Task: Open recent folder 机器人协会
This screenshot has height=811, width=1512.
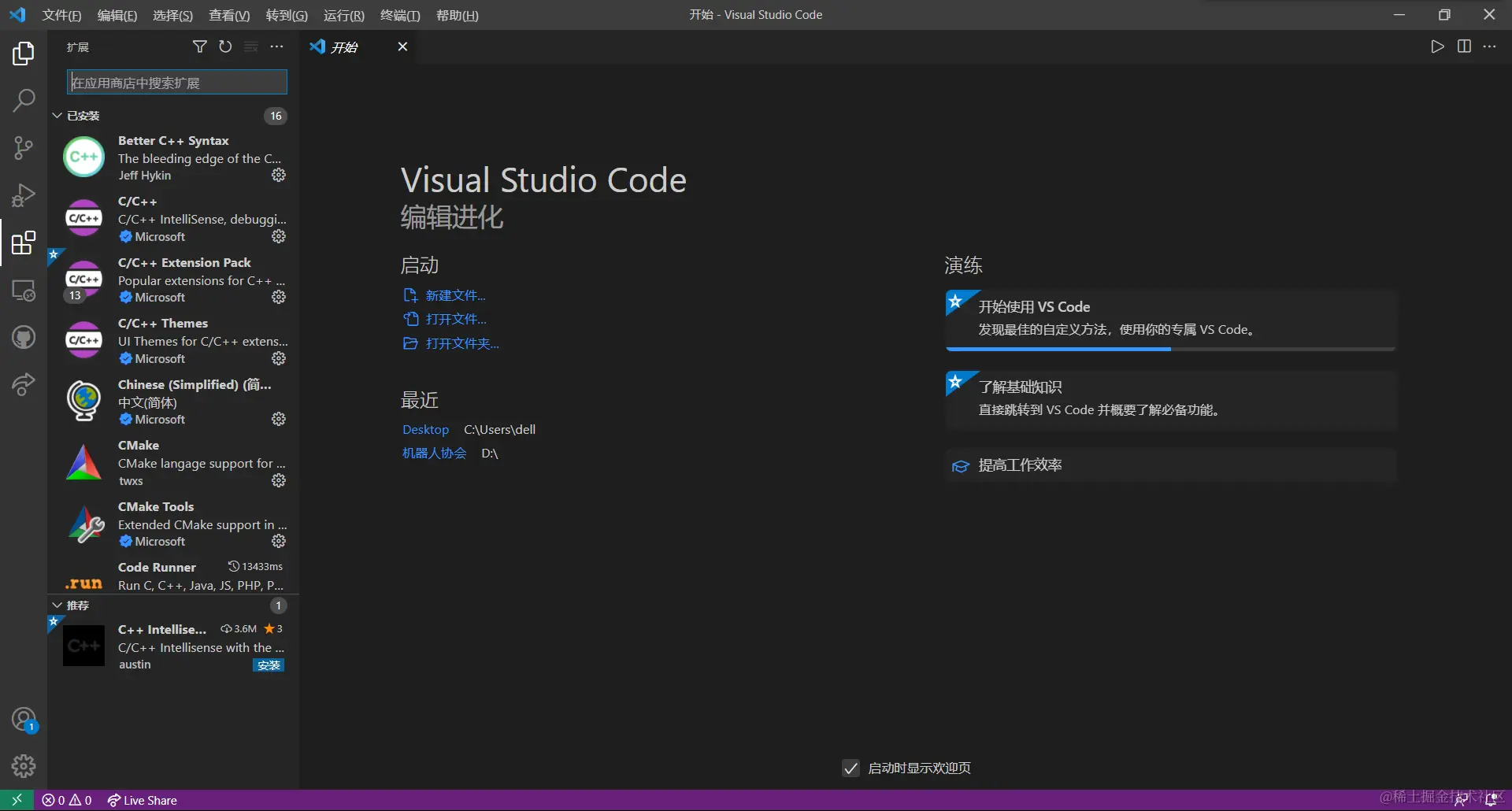Action: coord(434,453)
